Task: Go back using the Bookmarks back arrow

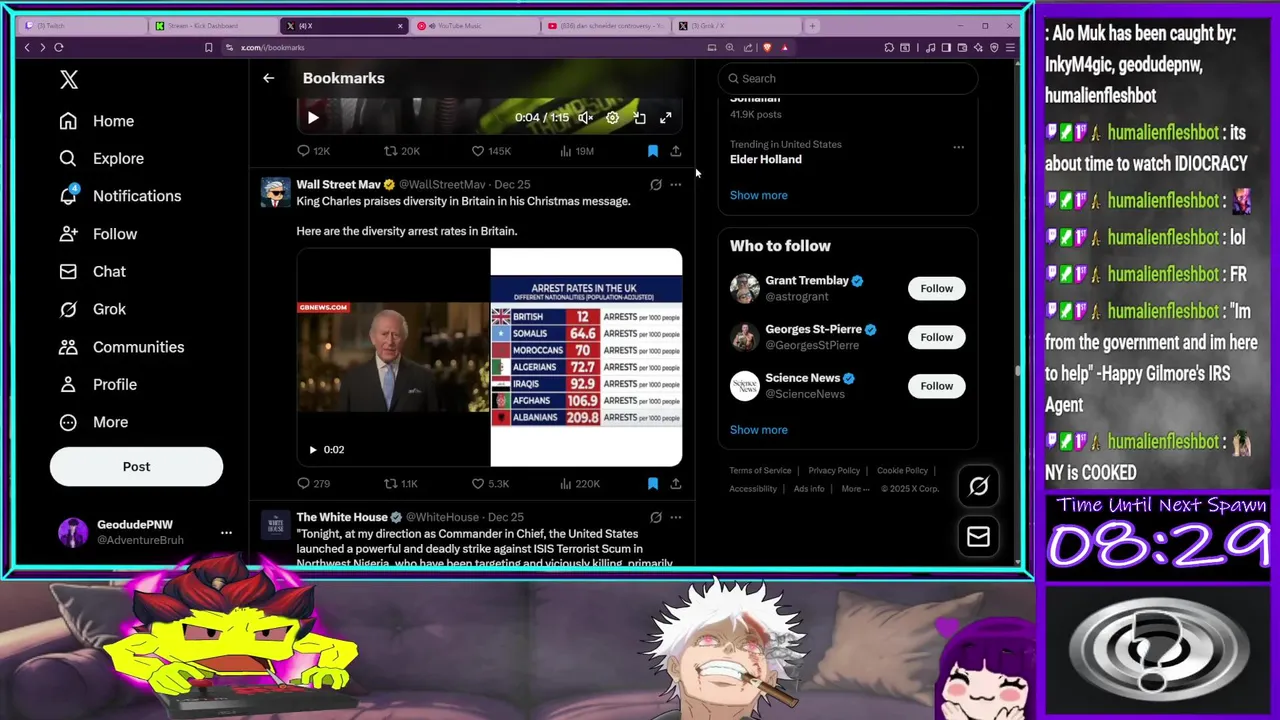Action: [268, 78]
